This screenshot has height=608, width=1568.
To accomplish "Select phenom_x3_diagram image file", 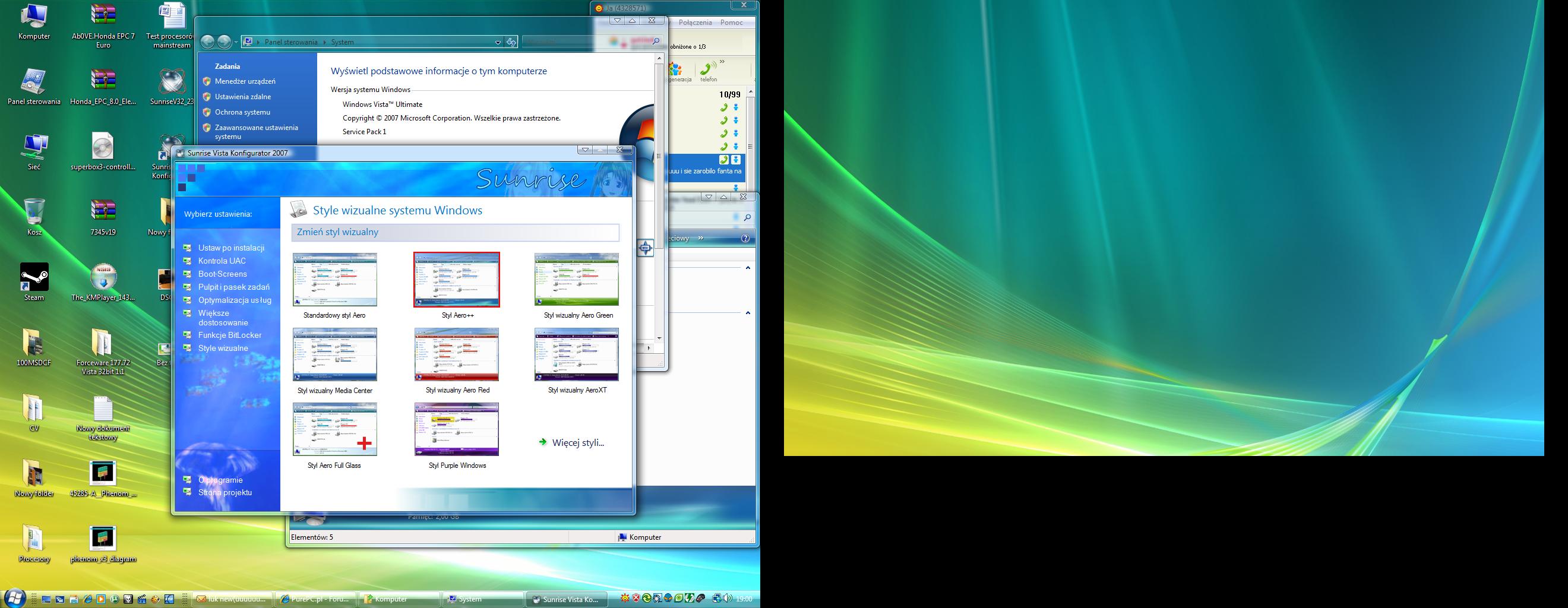I will pyautogui.click(x=103, y=543).
